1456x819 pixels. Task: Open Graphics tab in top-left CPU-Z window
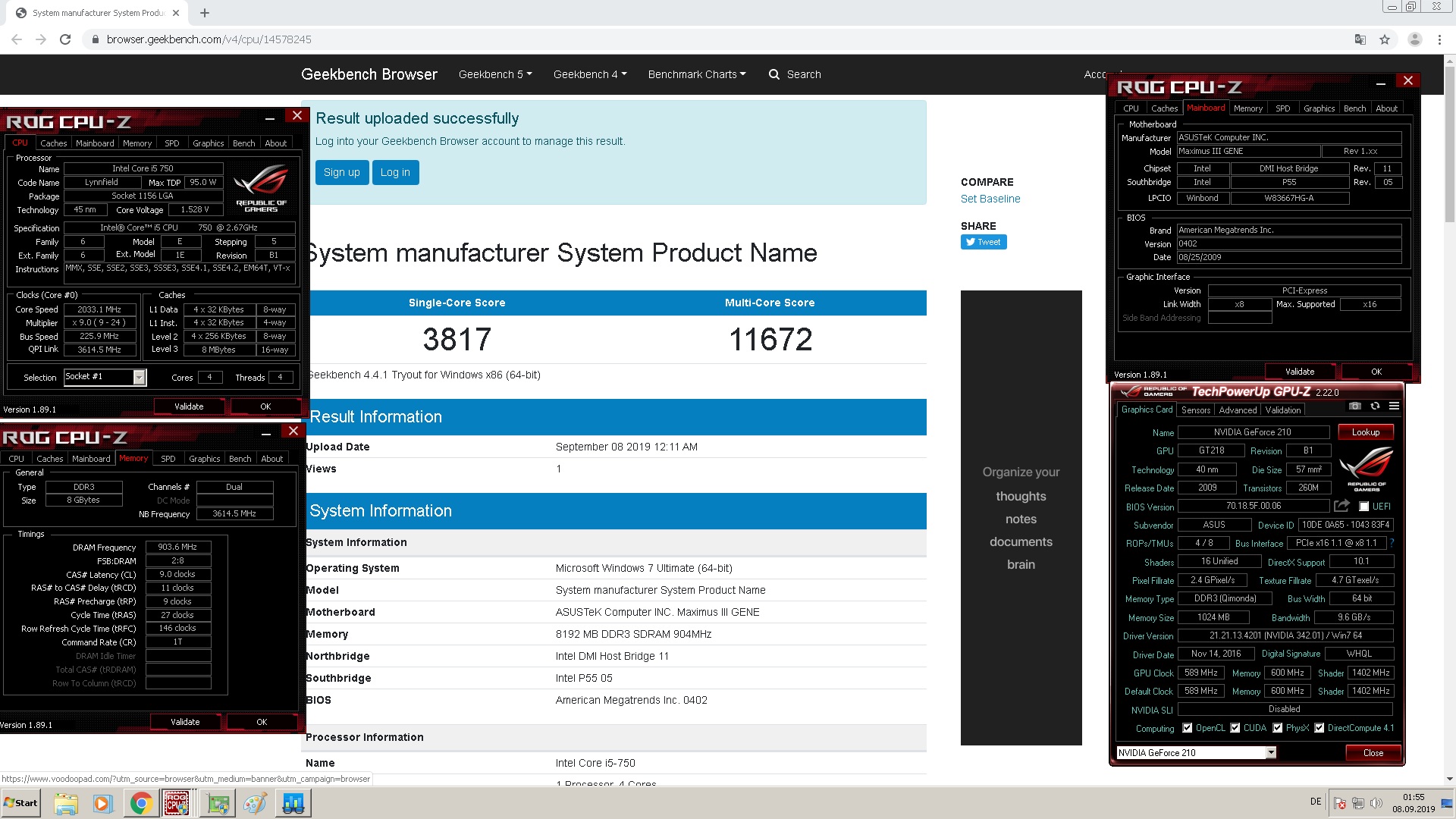pyautogui.click(x=209, y=143)
